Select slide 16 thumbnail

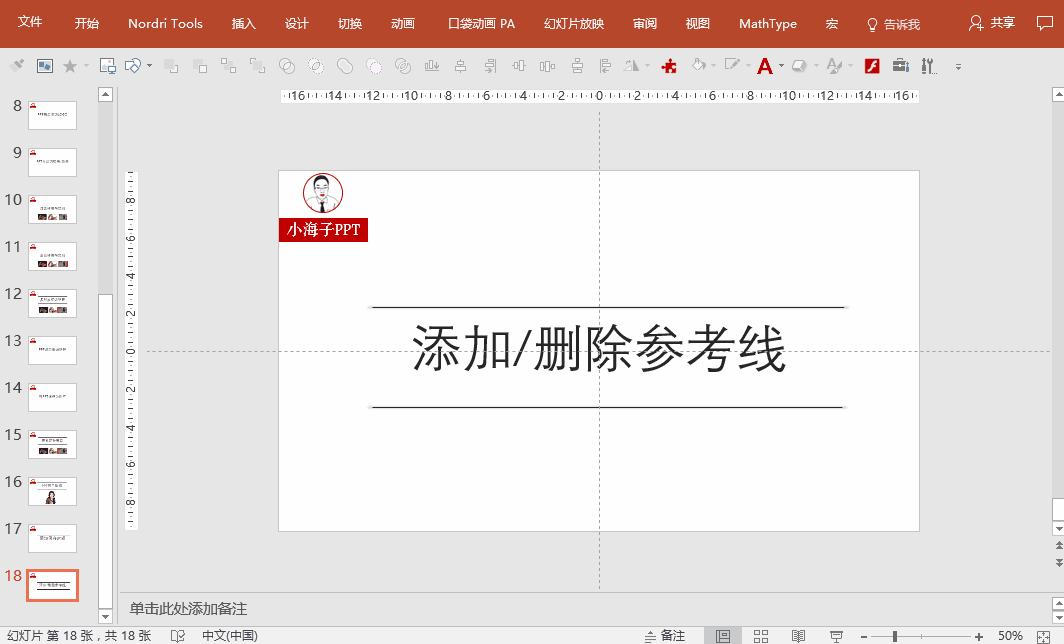coord(52,492)
